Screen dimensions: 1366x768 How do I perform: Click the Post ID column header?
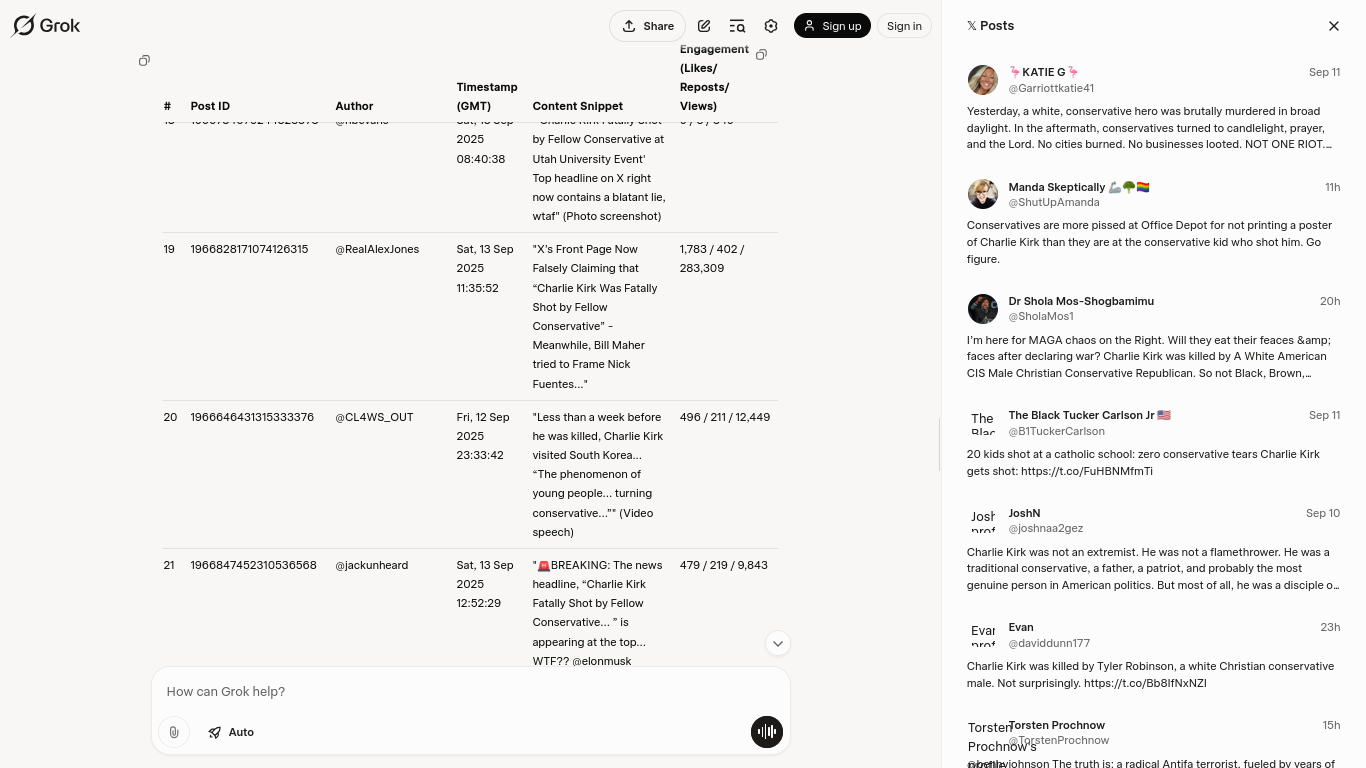pos(210,106)
